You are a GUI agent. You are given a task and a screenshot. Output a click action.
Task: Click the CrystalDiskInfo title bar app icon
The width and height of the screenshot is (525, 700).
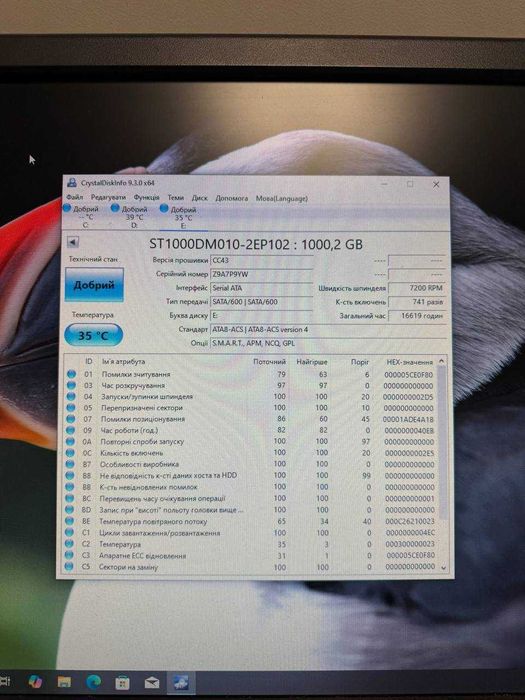click(71, 182)
